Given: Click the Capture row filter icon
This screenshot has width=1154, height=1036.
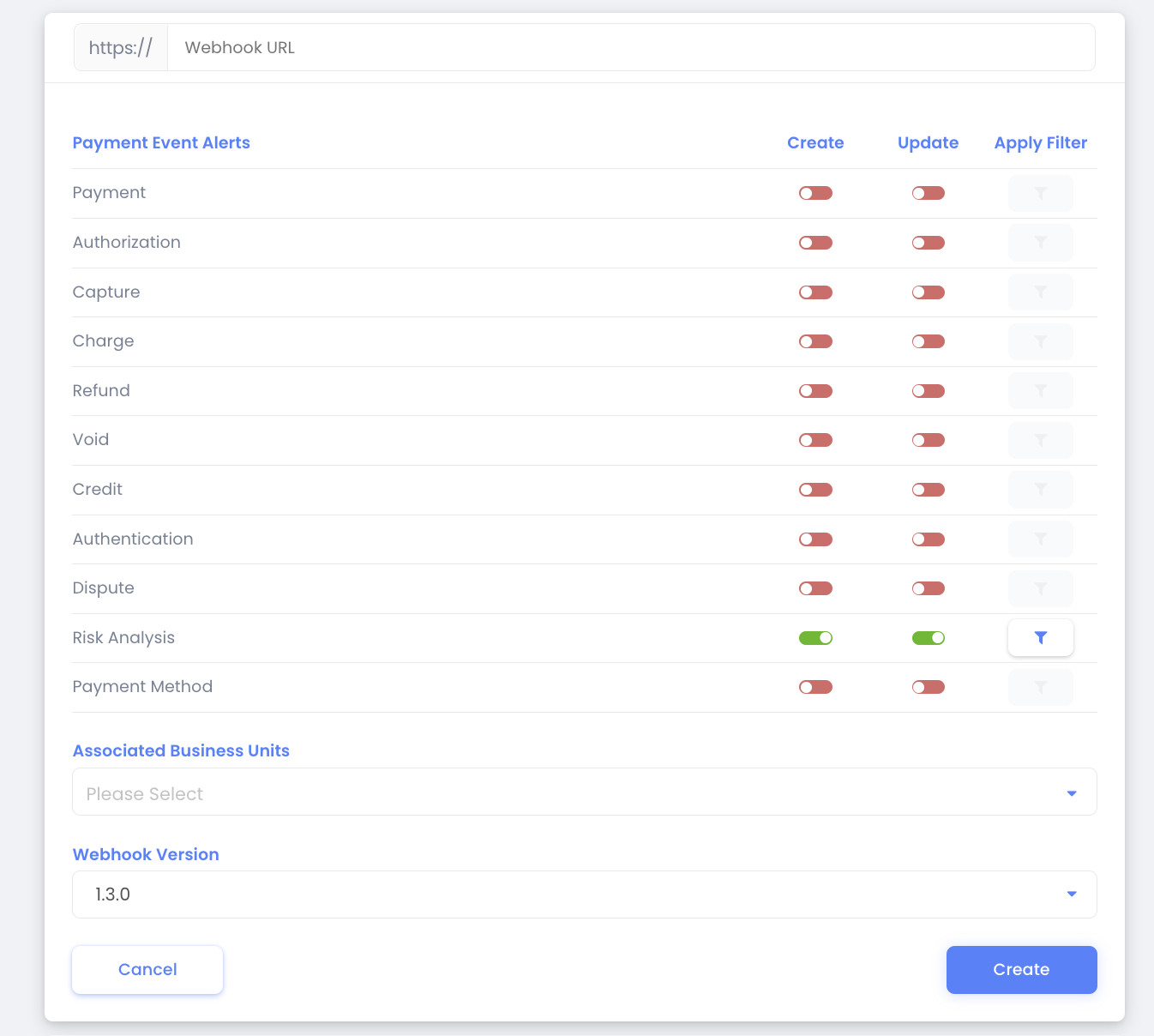Looking at the screenshot, I should (1040, 292).
